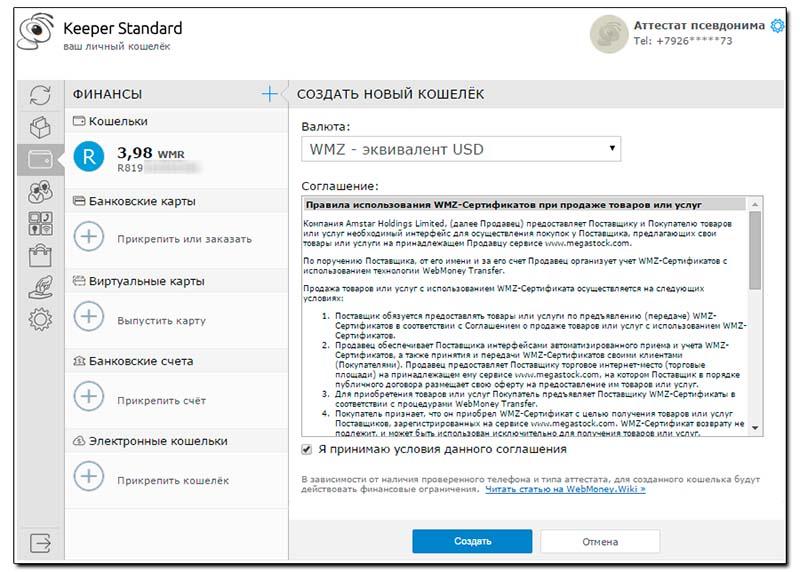Click the agreement scrollbar thumb

pos(755,251)
